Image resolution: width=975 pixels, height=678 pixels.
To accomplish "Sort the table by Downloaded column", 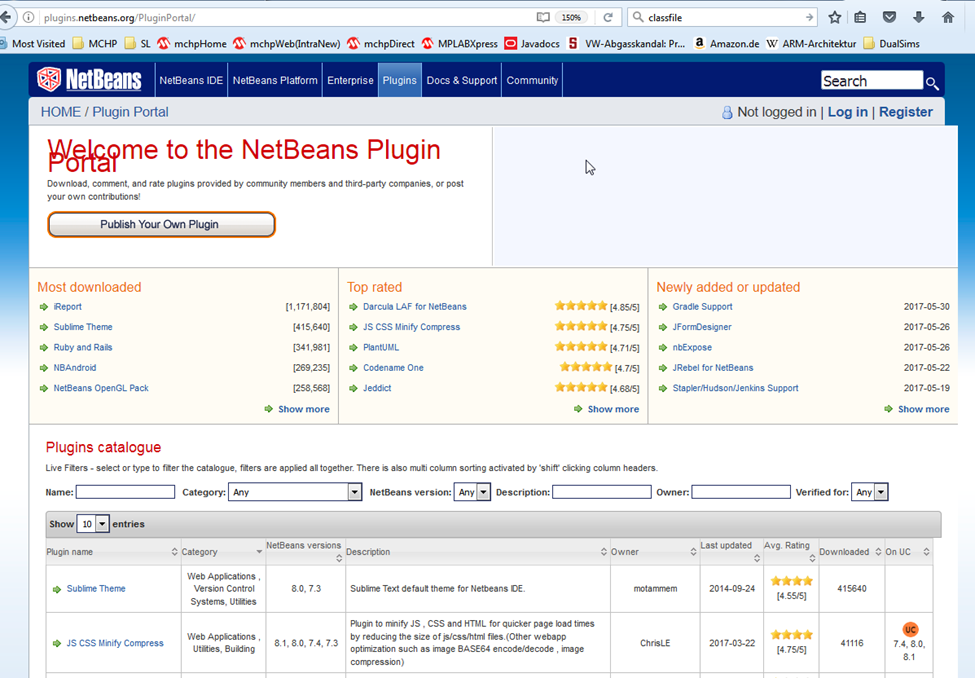I will point(851,552).
